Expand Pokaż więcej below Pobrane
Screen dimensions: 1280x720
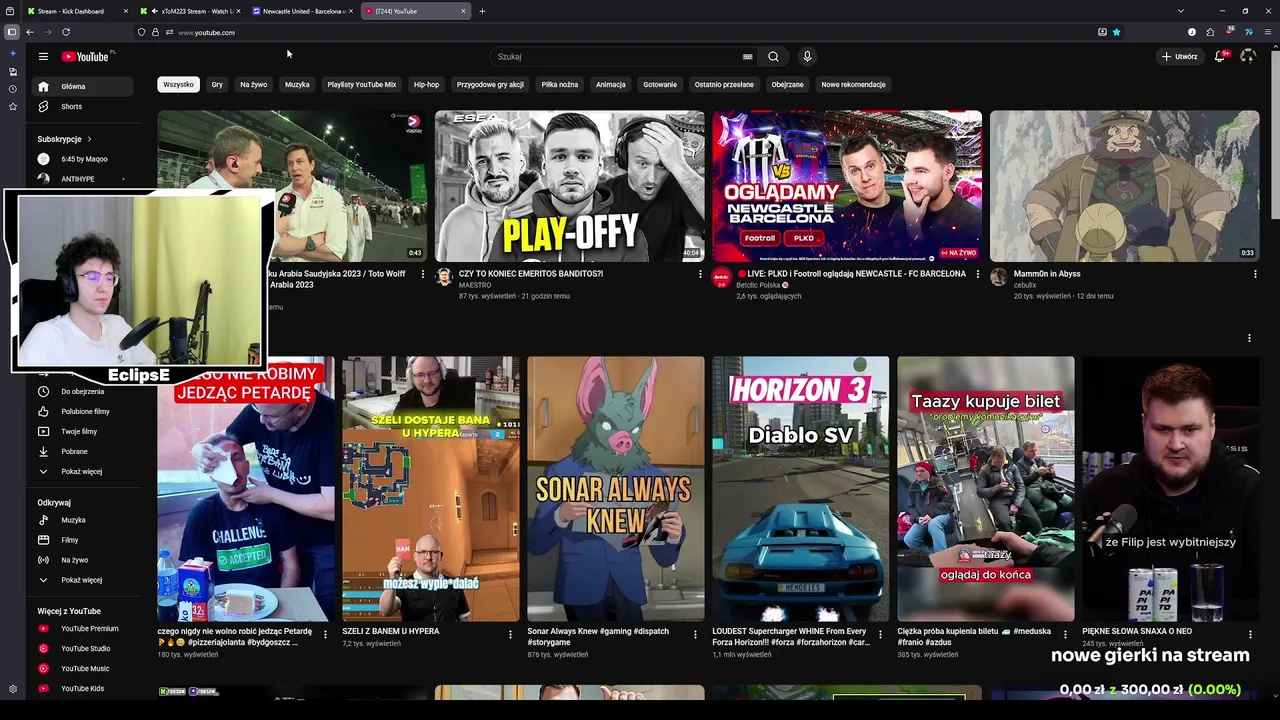80,471
